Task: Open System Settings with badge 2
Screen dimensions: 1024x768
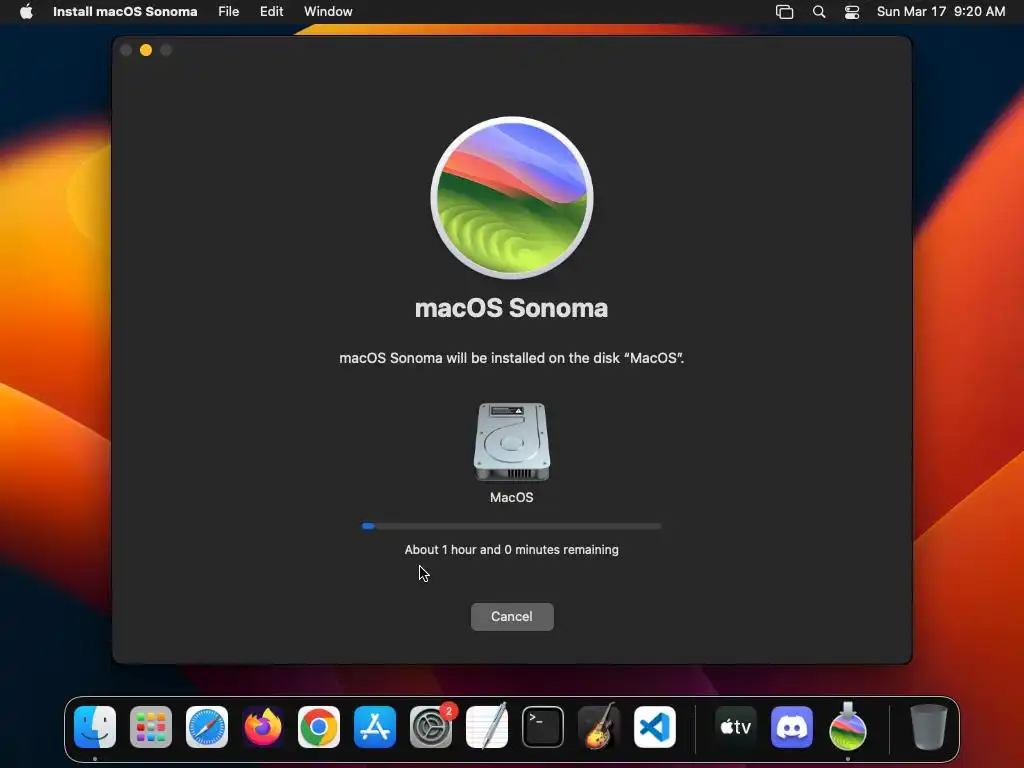Action: click(x=431, y=727)
